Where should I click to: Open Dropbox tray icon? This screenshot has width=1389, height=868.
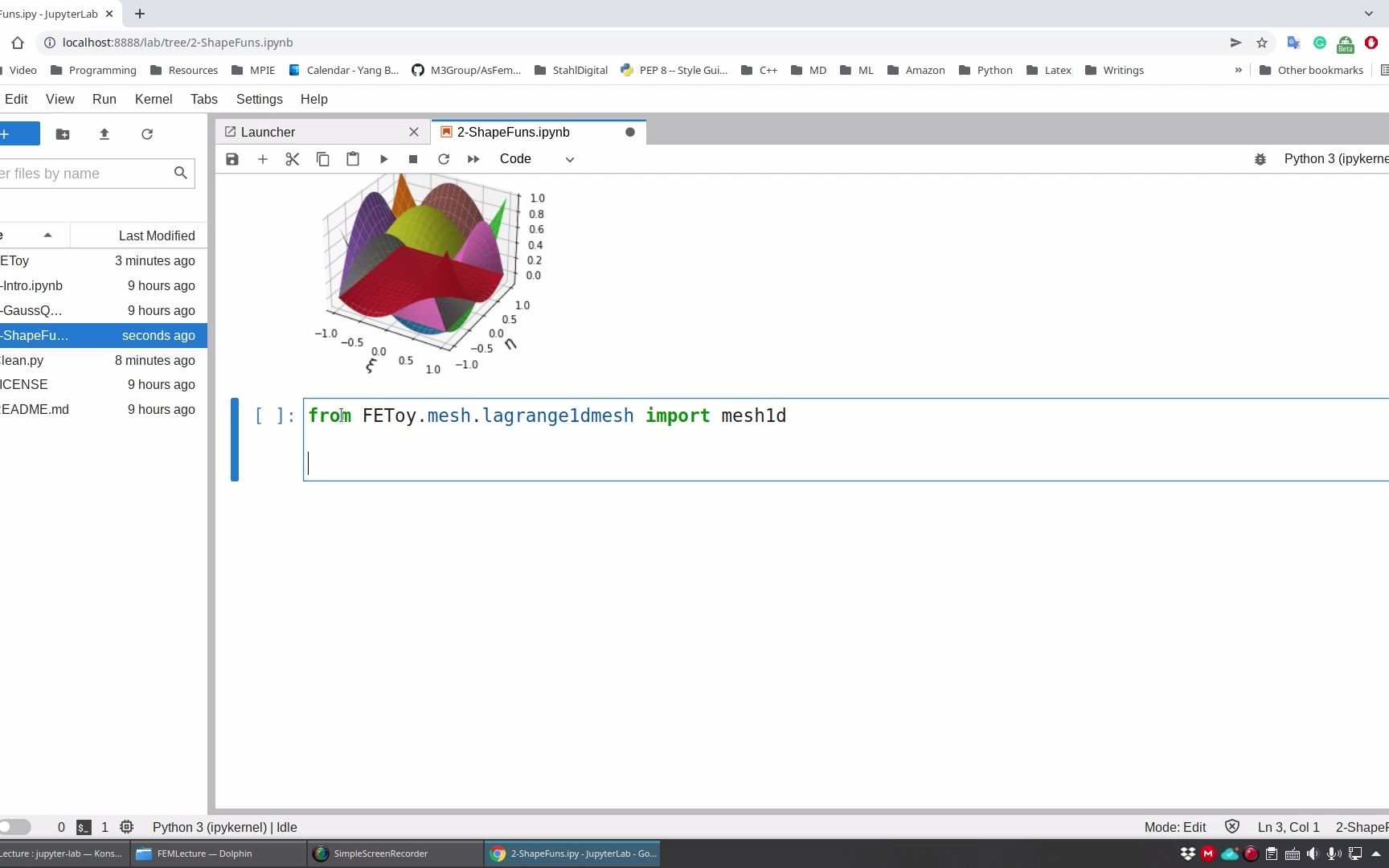1187,854
